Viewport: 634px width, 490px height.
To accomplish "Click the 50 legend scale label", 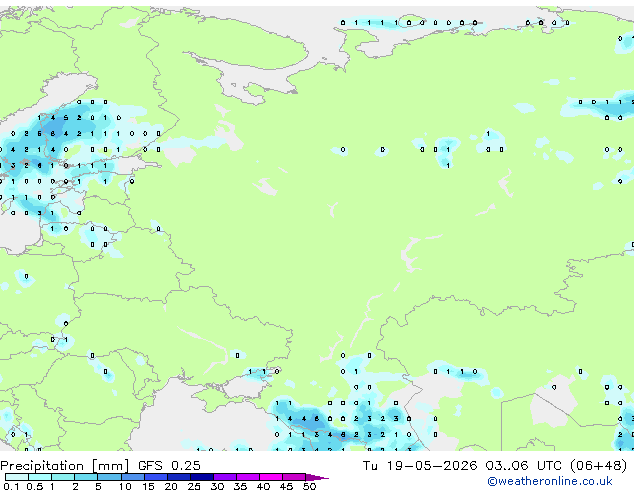I will pyautogui.click(x=309, y=486).
